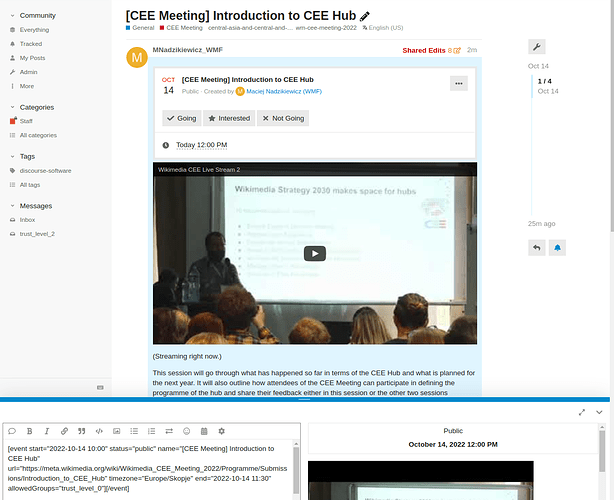The height and width of the screenshot is (500, 614).
Task: Click the MNadzikiewicz_WMF username
Action: click(x=188, y=50)
